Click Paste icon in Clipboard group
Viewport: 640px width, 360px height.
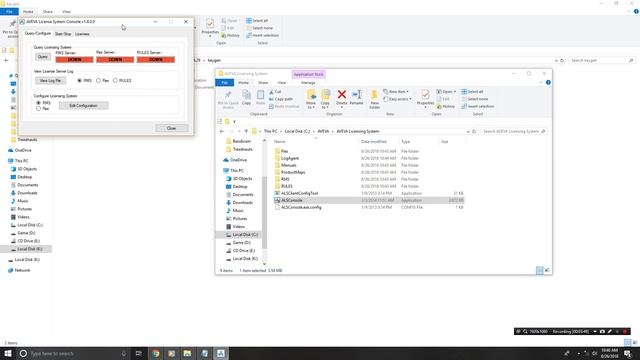click(260, 95)
